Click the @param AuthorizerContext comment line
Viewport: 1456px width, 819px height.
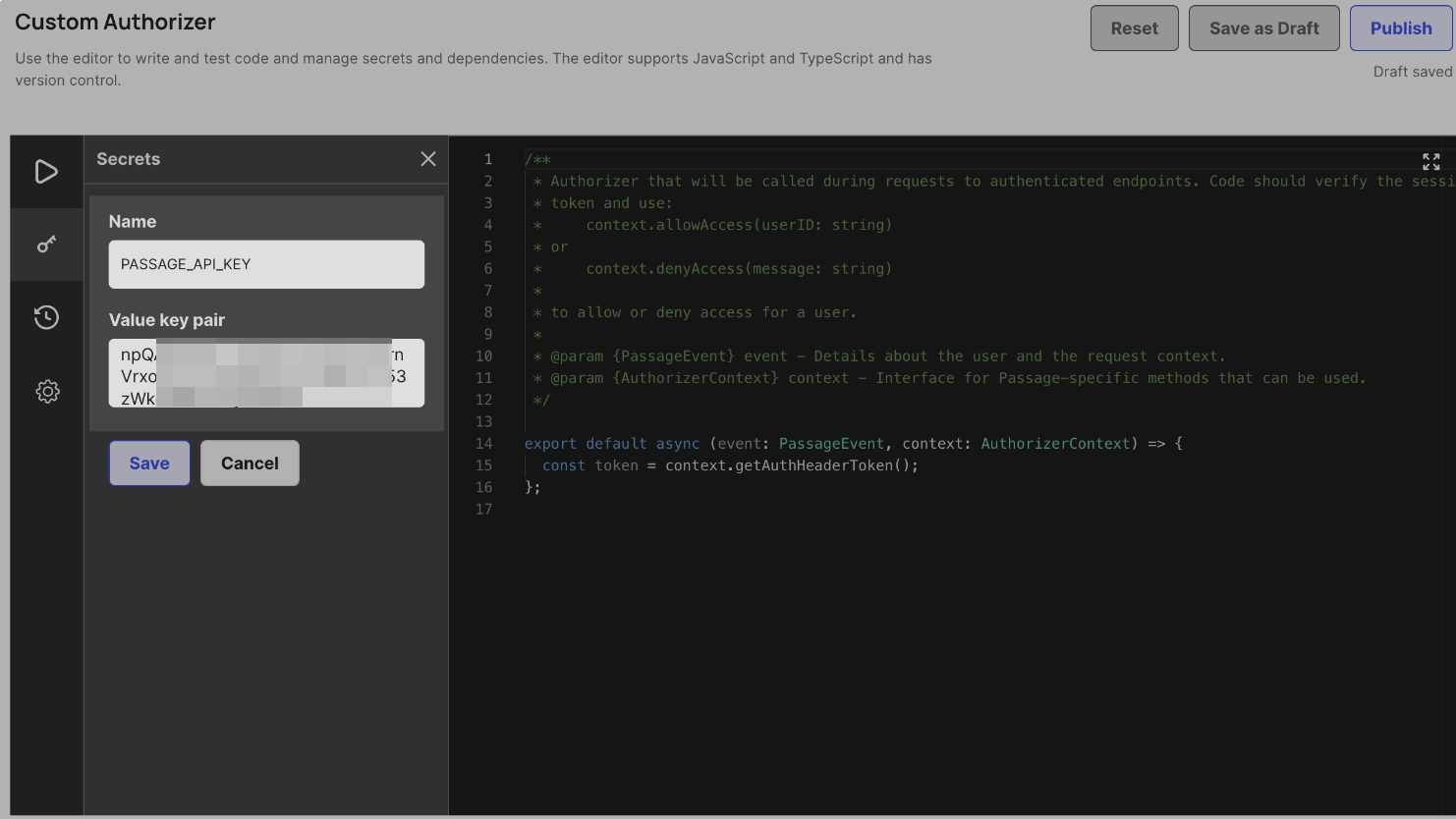(957, 378)
